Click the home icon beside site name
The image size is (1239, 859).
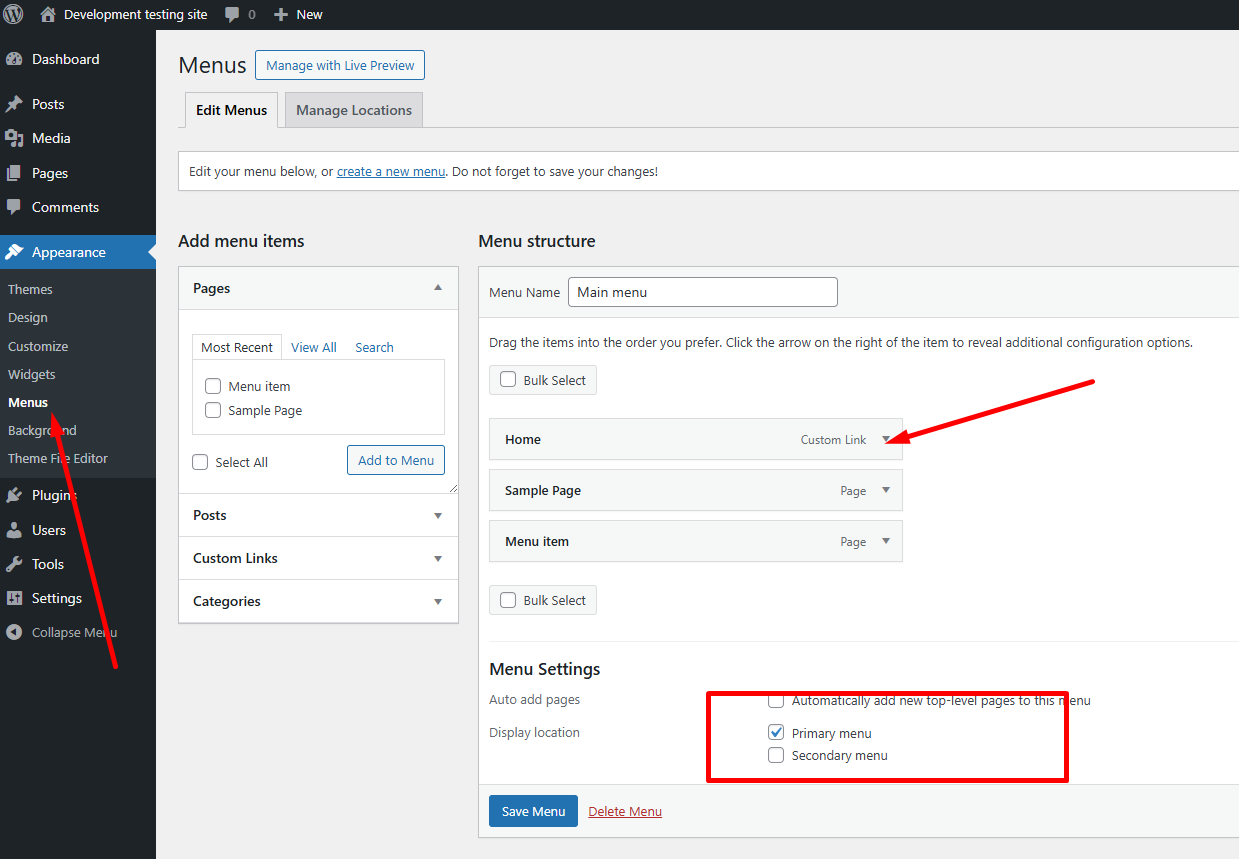pos(48,14)
